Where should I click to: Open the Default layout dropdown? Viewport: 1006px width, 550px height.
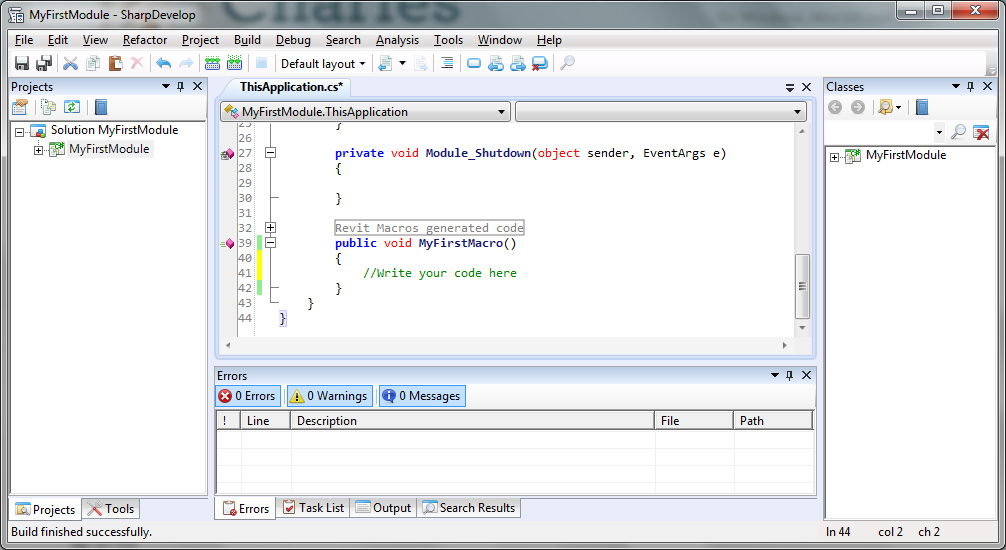(323, 64)
